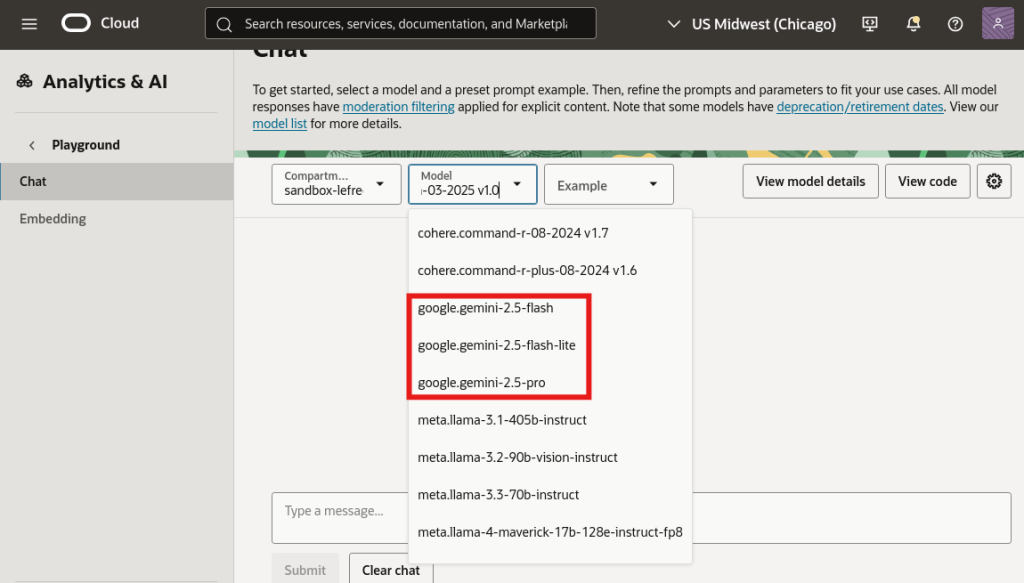Select cohere.command-r-08-2024 v1.7 model
The image size is (1024, 583).
(x=550, y=233)
